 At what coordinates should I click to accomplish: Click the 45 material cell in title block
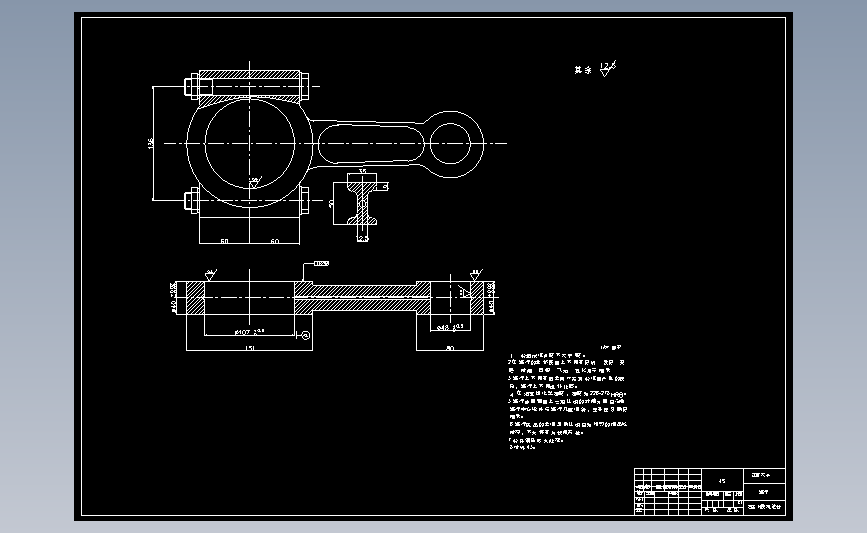[x=722, y=481]
